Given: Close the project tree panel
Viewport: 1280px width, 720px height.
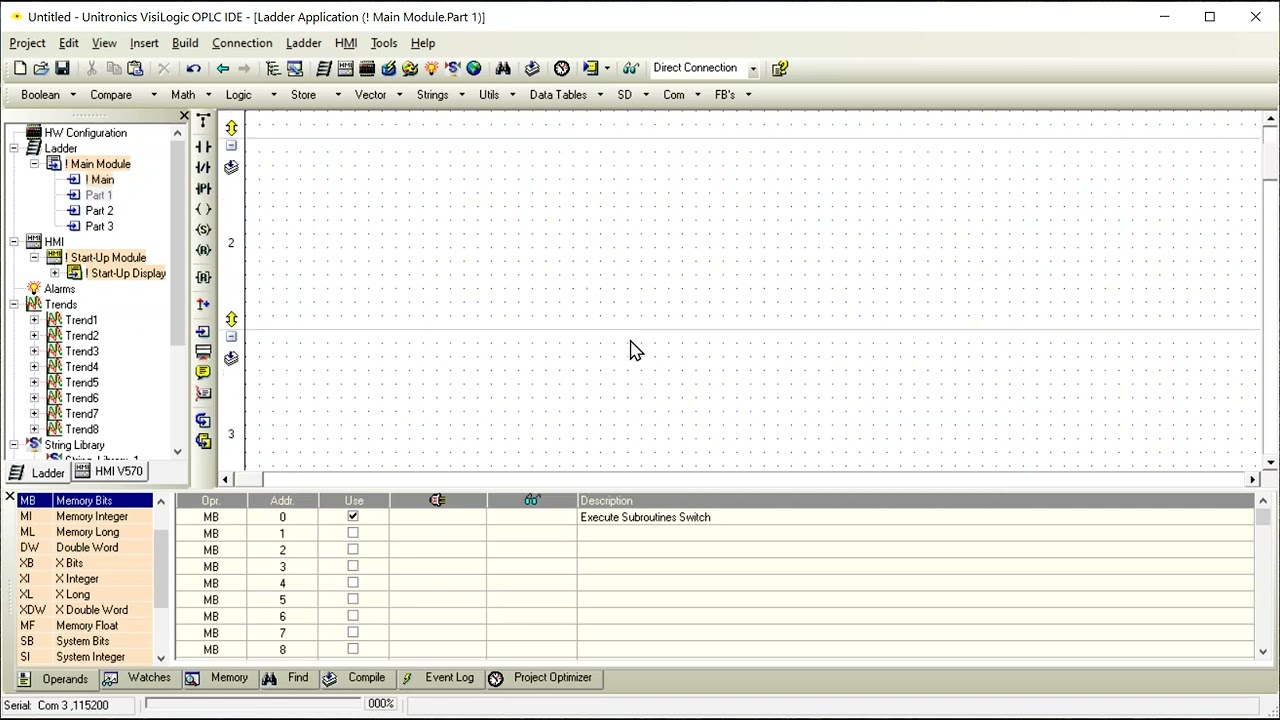Looking at the screenshot, I should (184, 117).
